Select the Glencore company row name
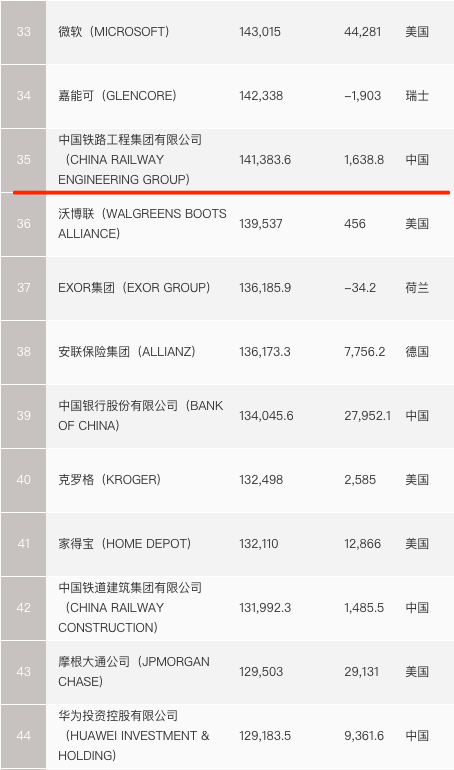This screenshot has height=770, width=454. (x=117, y=96)
